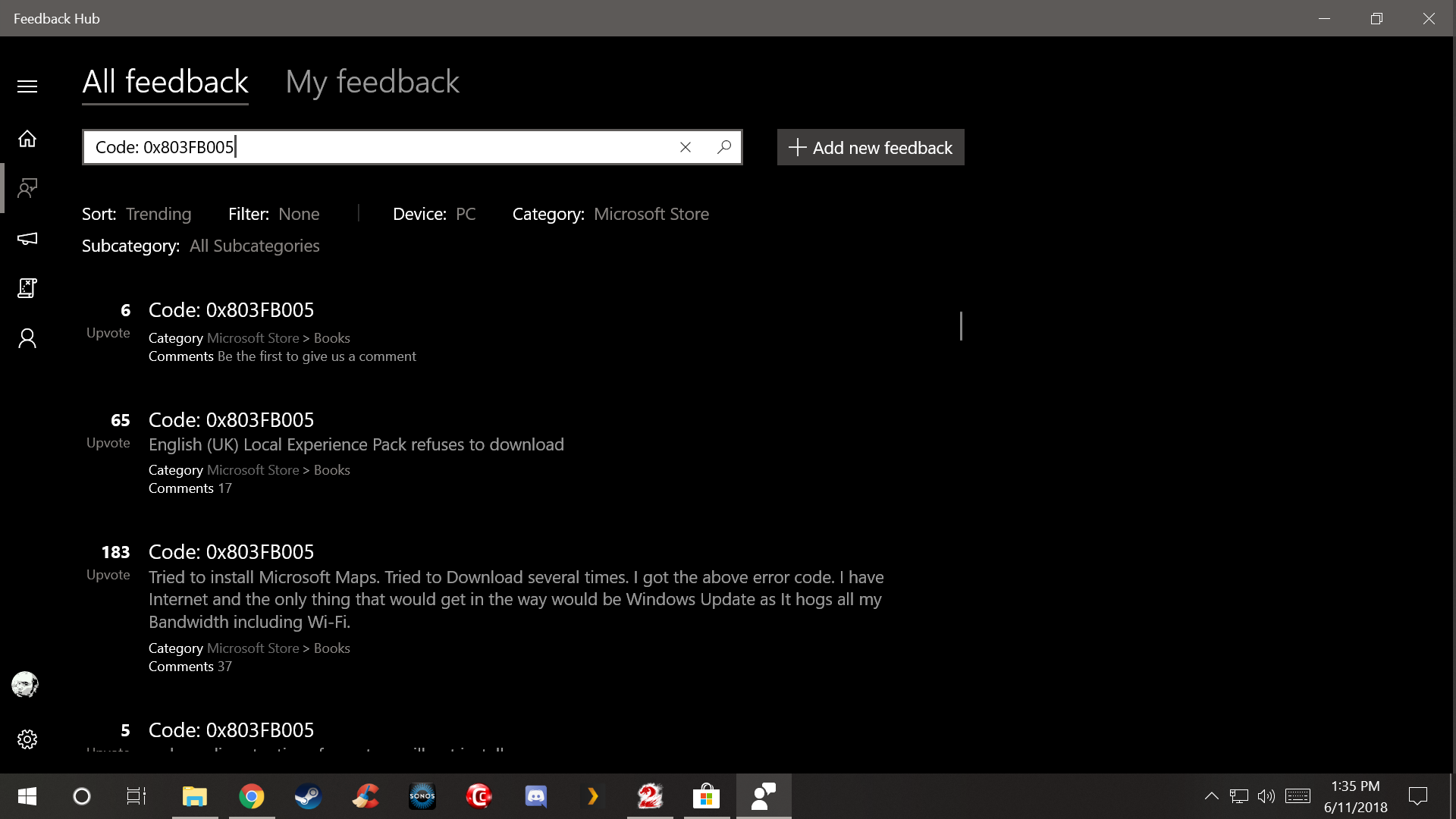The height and width of the screenshot is (819, 1456).
Task: Open Code: 0x803FB005 feedback with 5 upvotes
Action: point(231,730)
